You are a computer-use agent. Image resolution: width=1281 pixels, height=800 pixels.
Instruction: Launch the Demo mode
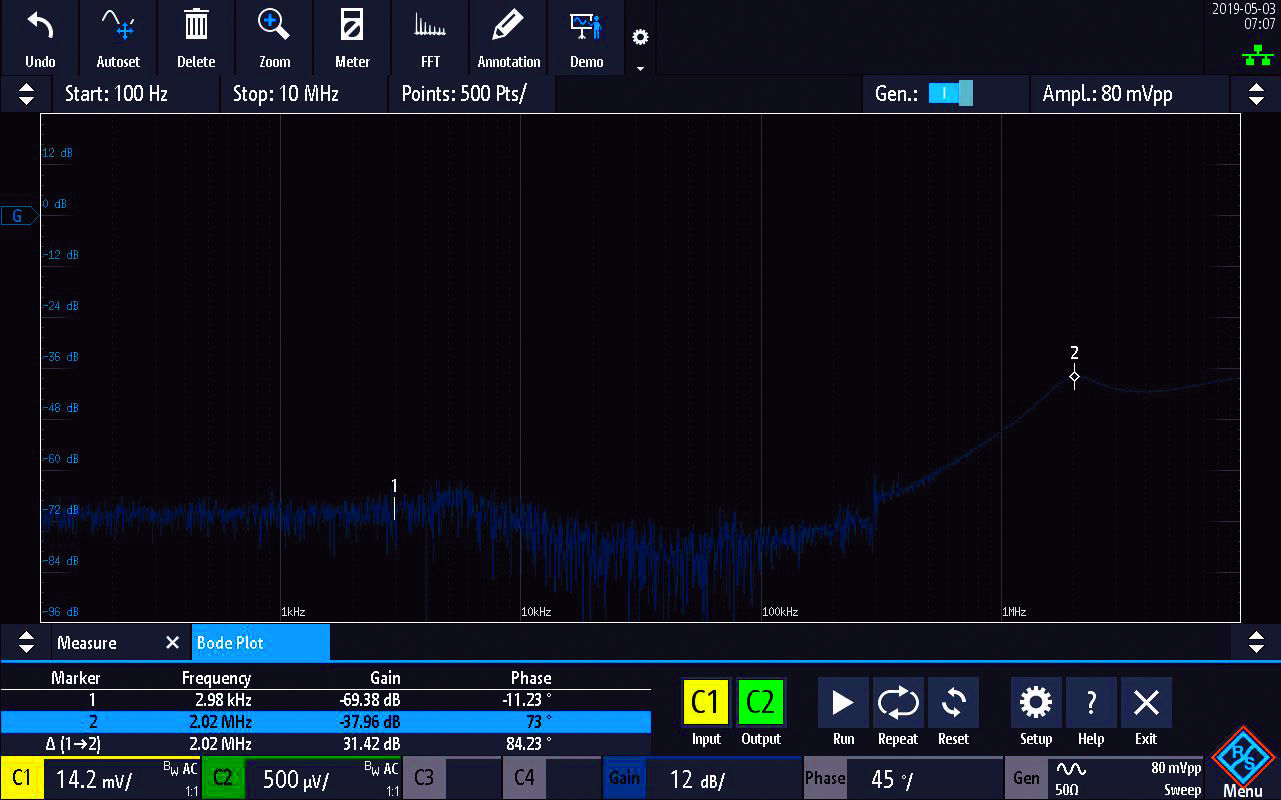[x=586, y=37]
